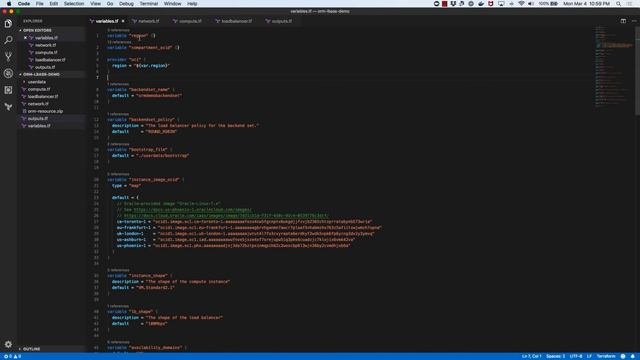Open the Terraform view icon in activity bar
640x360 pixels.
tap(8, 107)
